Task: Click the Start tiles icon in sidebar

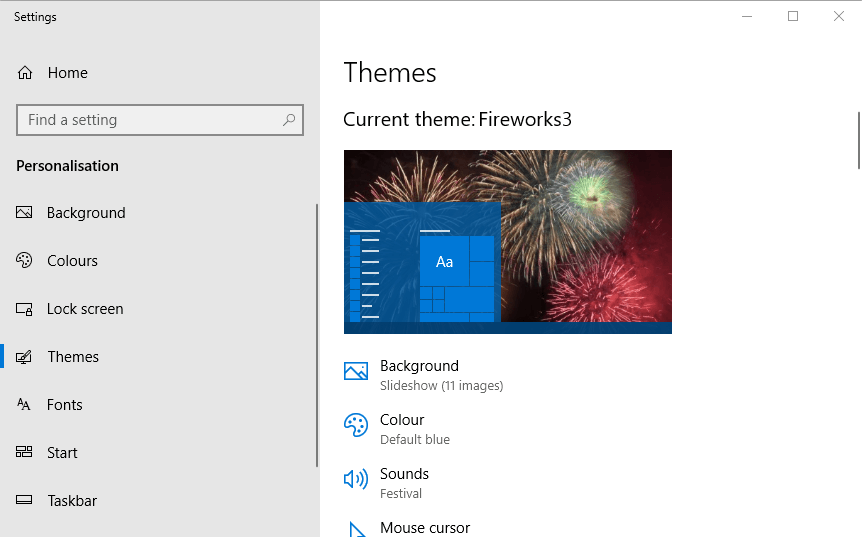Action: 25,453
